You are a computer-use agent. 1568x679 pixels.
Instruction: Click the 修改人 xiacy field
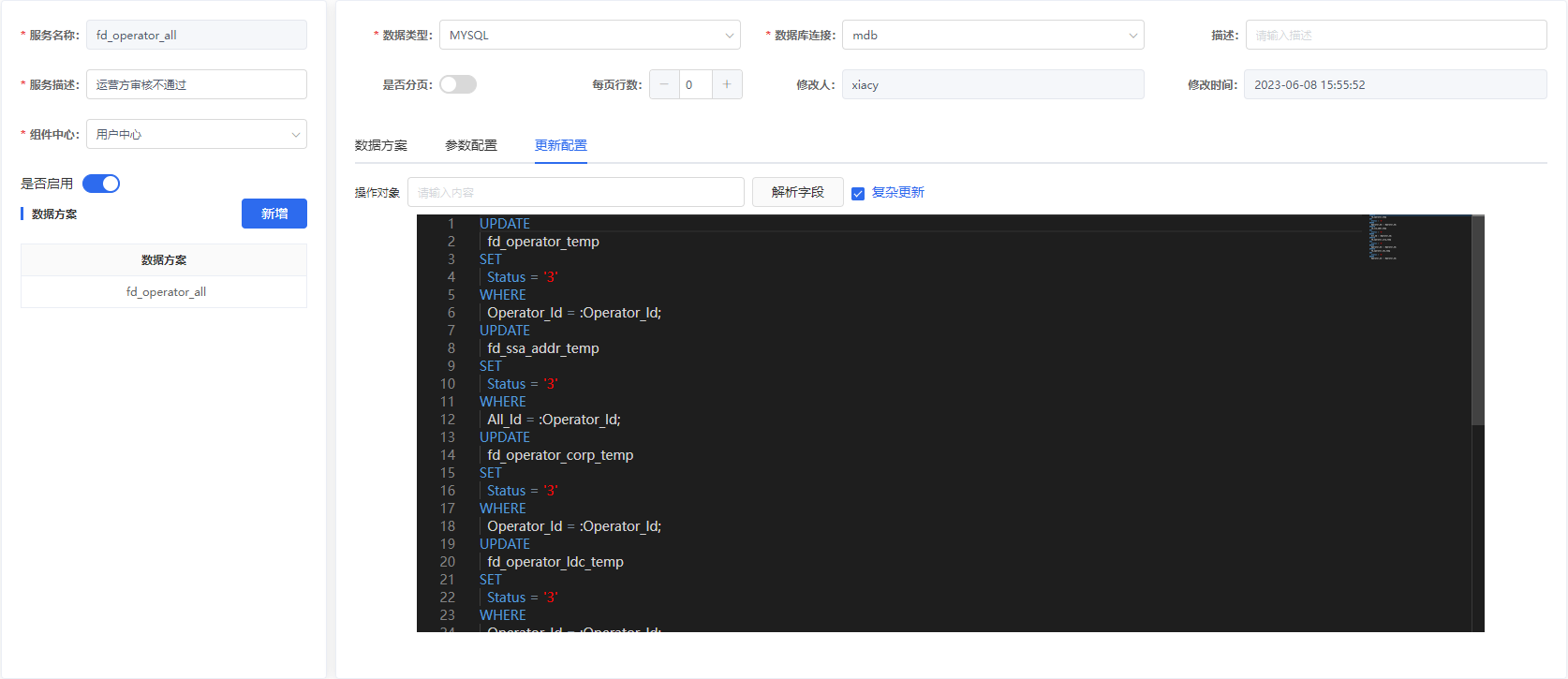993,84
